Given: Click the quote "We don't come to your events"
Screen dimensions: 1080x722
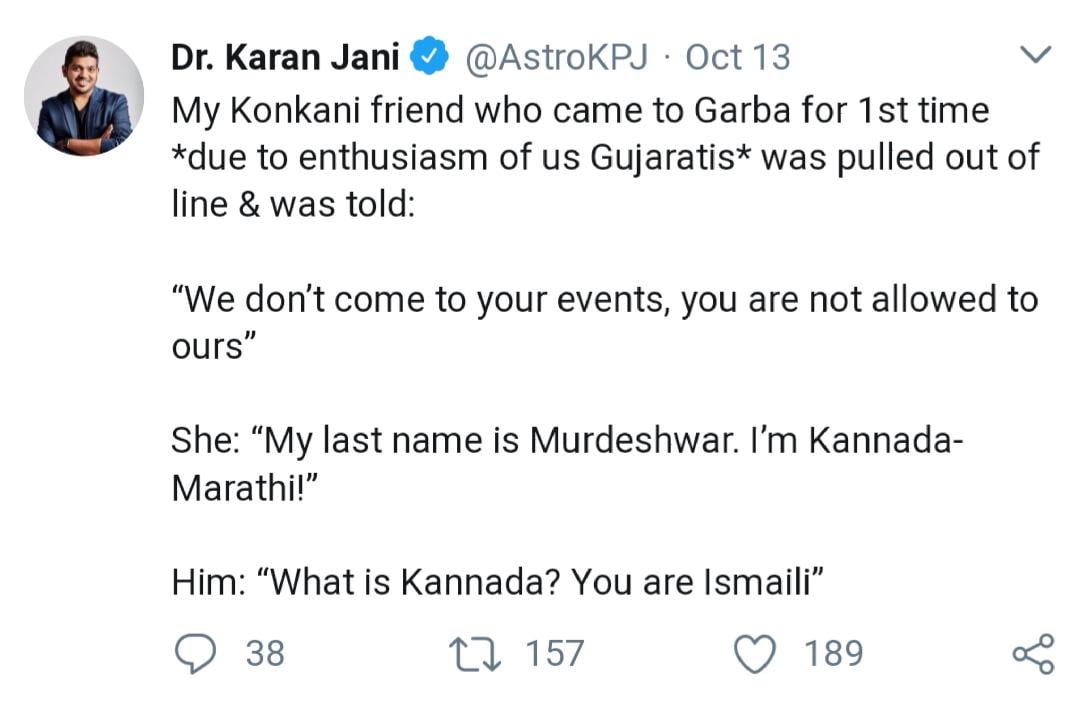Looking at the screenshot, I should point(418,300).
